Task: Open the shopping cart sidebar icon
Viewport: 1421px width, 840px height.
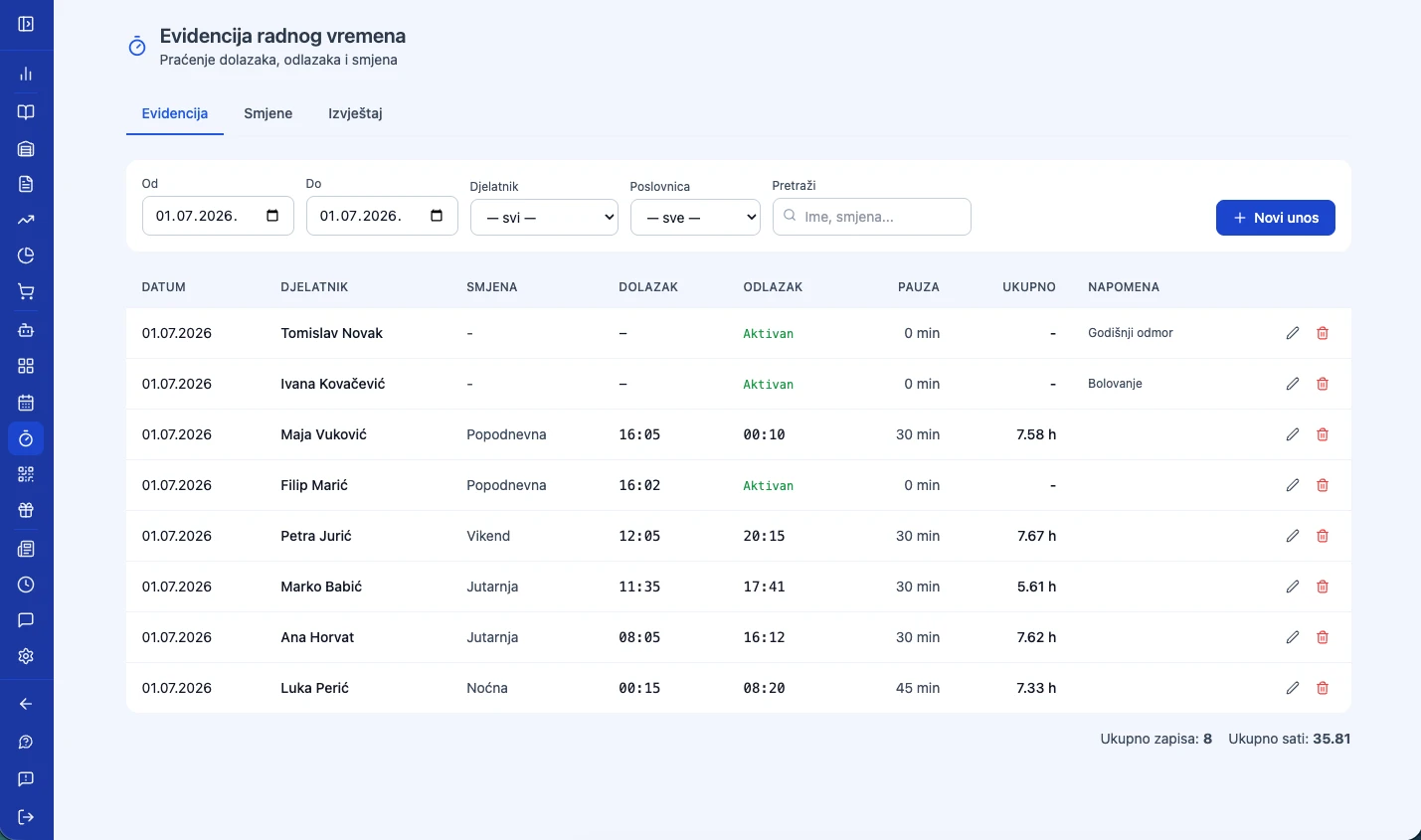Action: (x=26, y=292)
